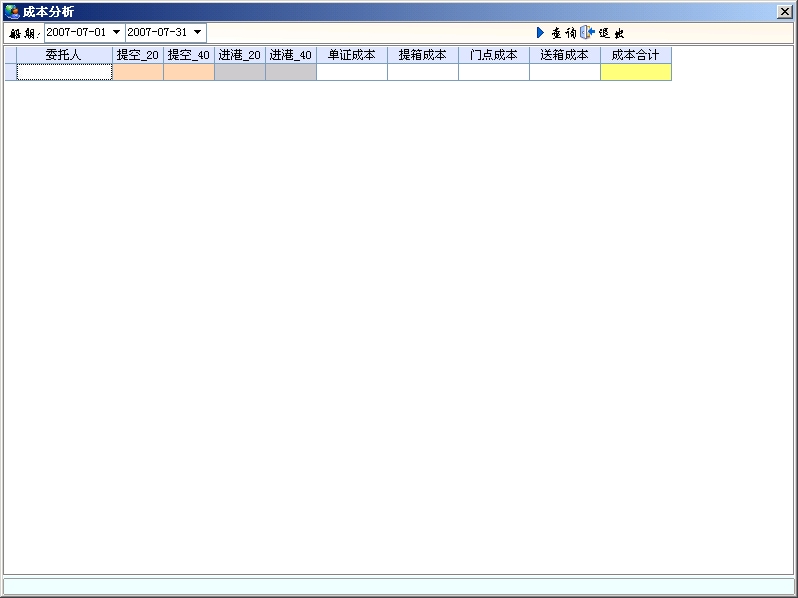This screenshot has width=798, height=598.
Task: Click the 查询 query play icon
Action: [x=540, y=33]
